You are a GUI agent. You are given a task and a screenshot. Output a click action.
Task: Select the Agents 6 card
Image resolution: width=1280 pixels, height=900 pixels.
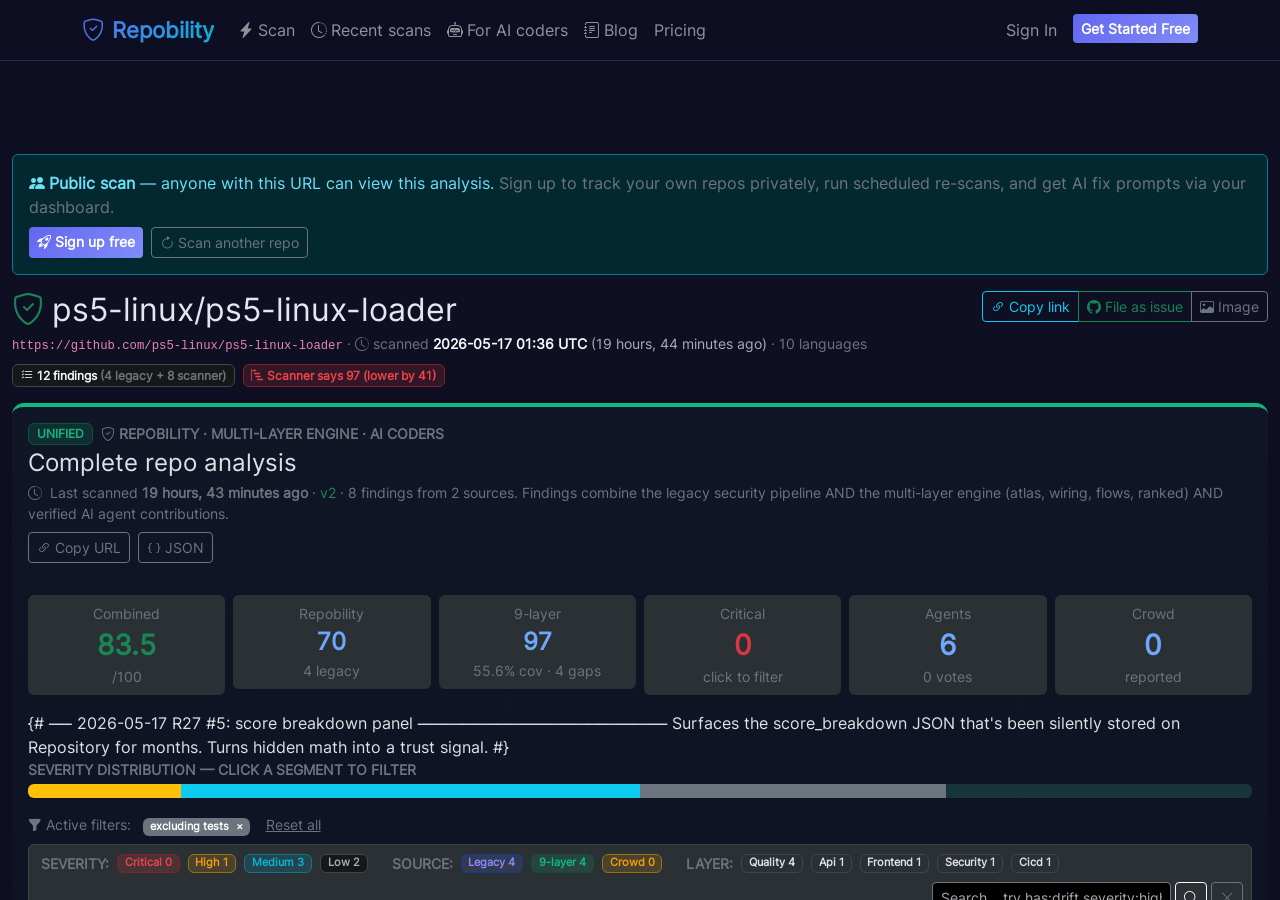pyautogui.click(x=948, y=645)
